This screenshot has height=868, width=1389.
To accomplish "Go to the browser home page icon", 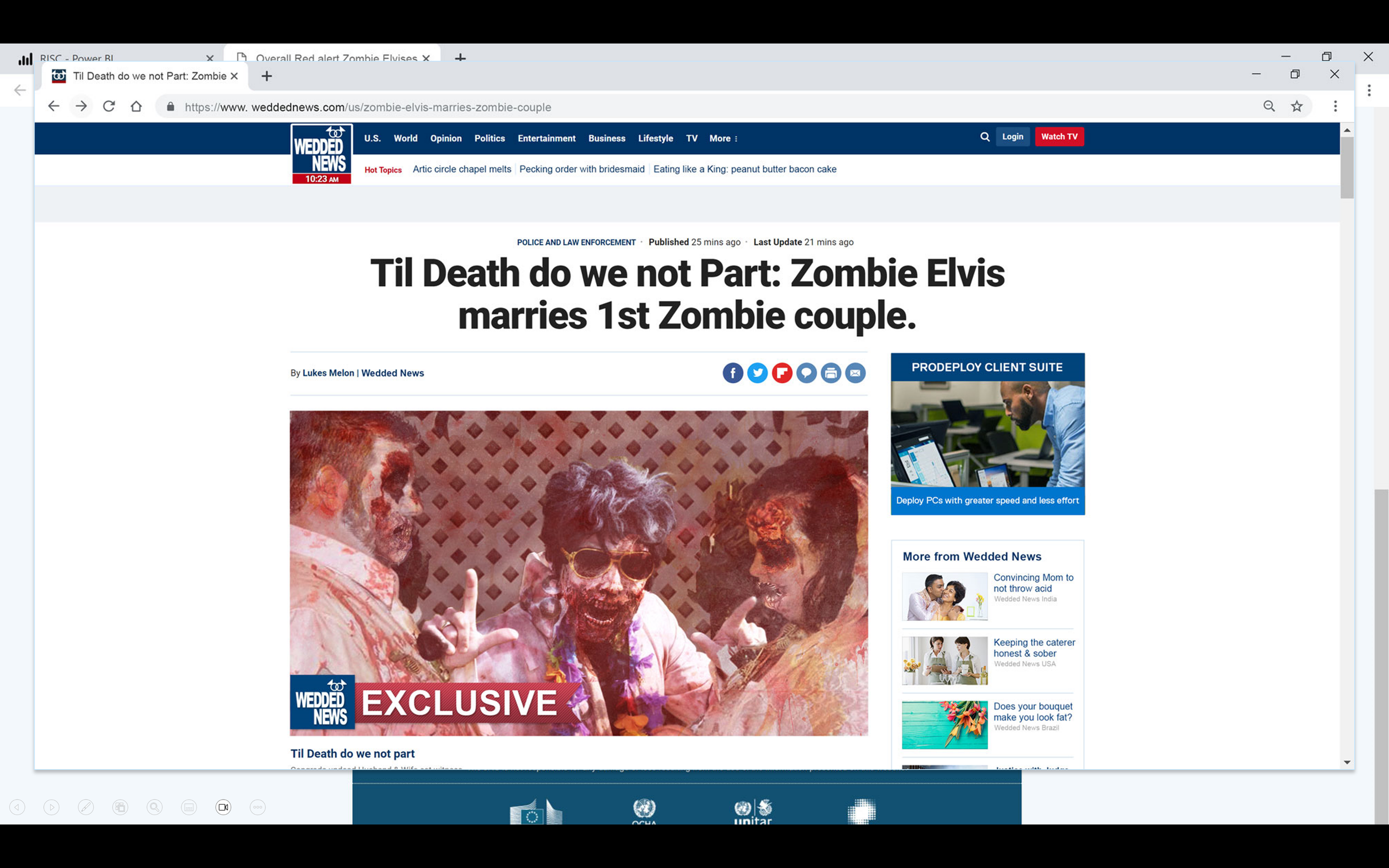I will pyautogui.click(x=136, y=106).
